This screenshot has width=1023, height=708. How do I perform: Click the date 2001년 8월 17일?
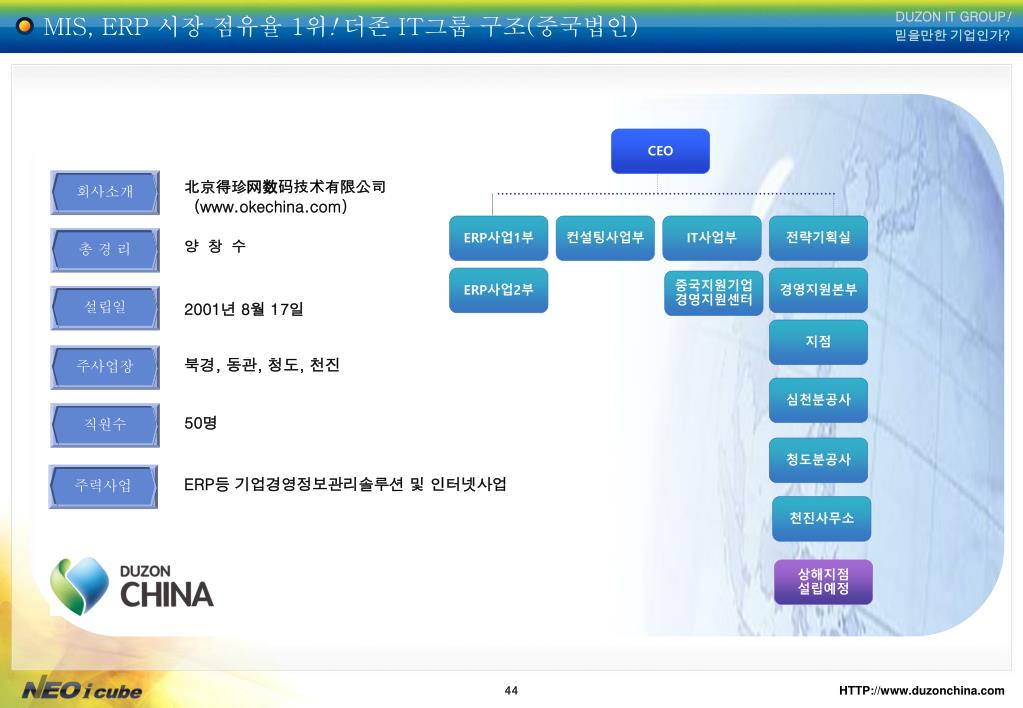point(243,309)
